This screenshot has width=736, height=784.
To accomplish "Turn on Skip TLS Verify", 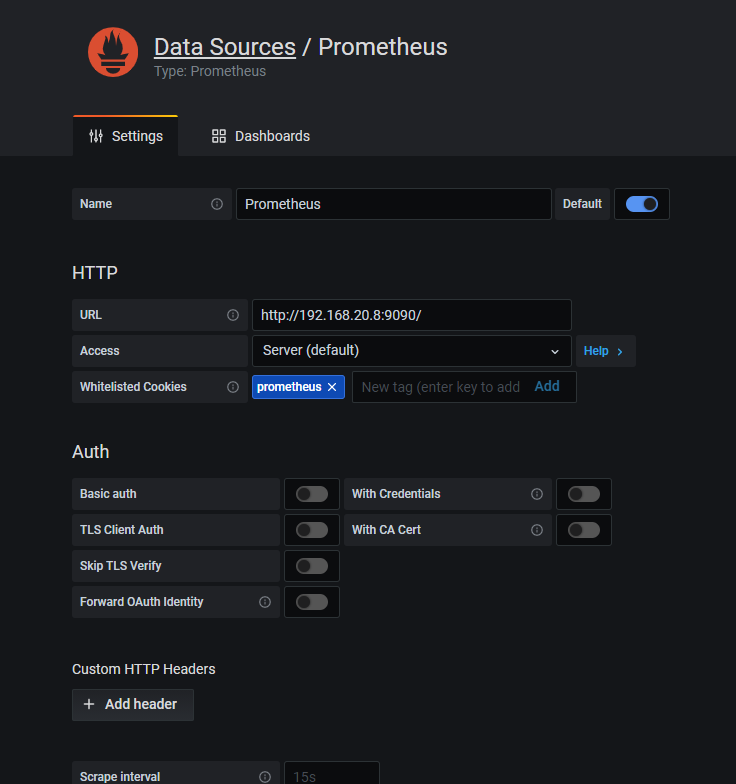I will [312, 566].
